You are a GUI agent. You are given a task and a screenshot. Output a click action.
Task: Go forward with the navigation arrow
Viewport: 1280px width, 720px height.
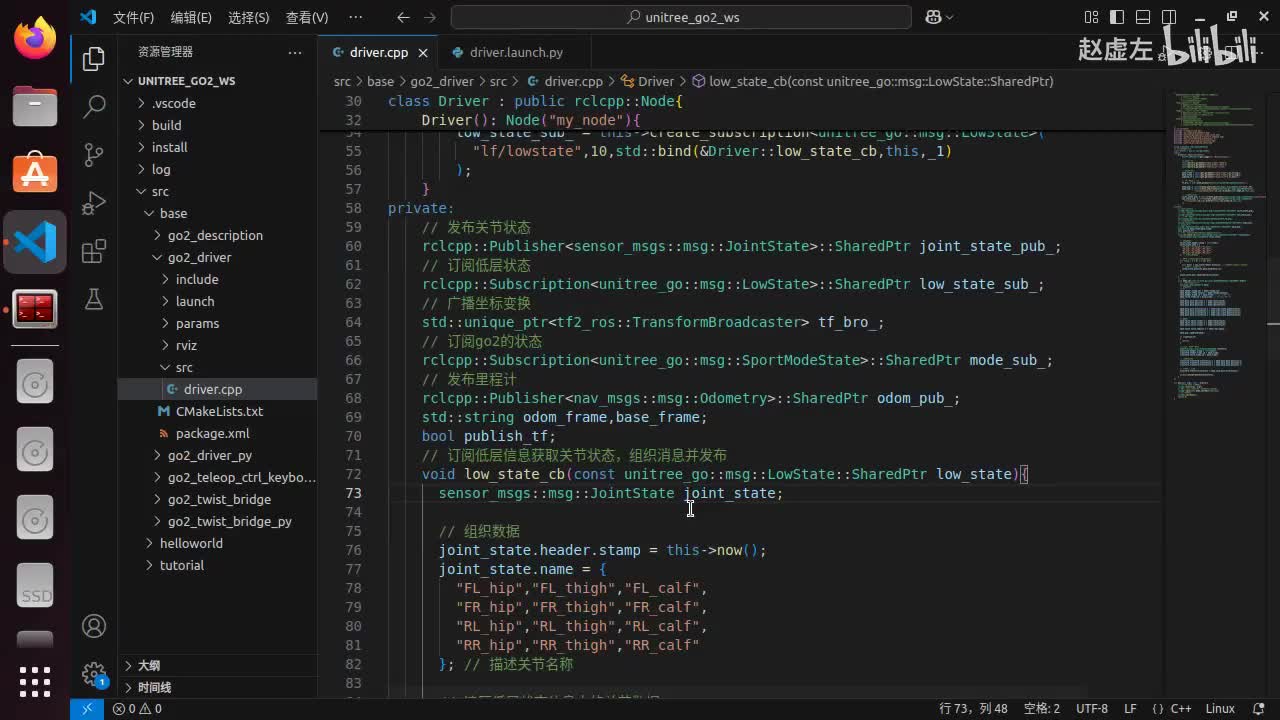tap(430, 17)
